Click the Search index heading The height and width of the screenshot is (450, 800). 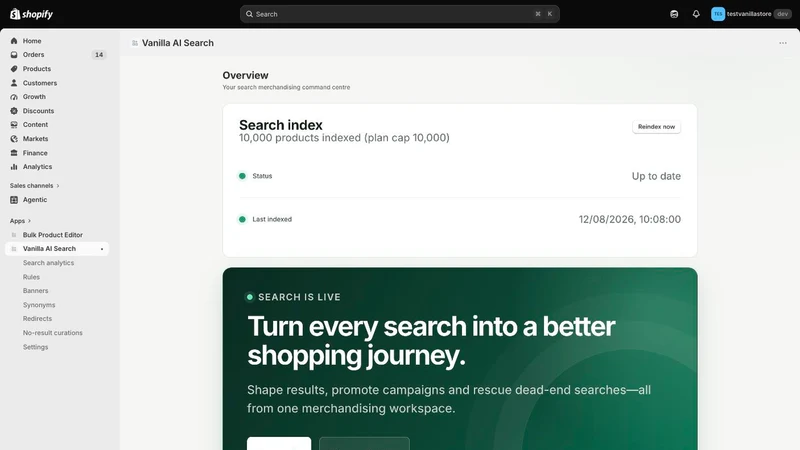tap(281, 125)
